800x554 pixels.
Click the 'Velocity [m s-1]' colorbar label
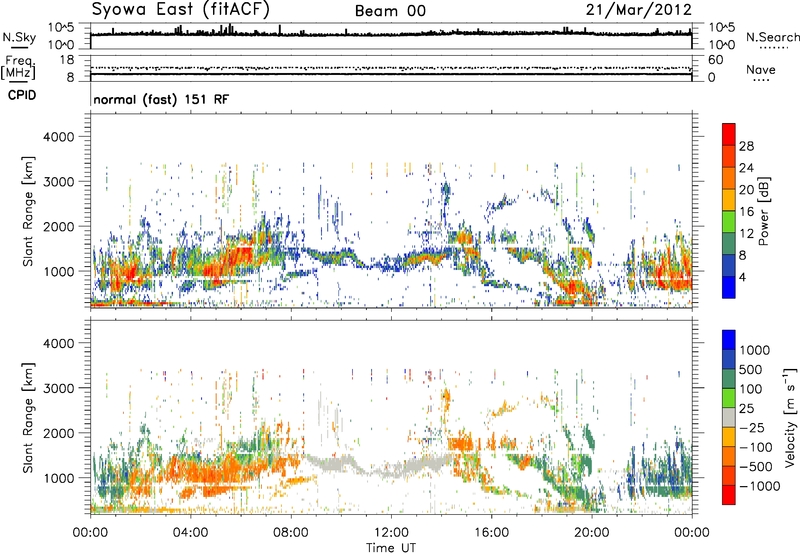coord(790,417)
